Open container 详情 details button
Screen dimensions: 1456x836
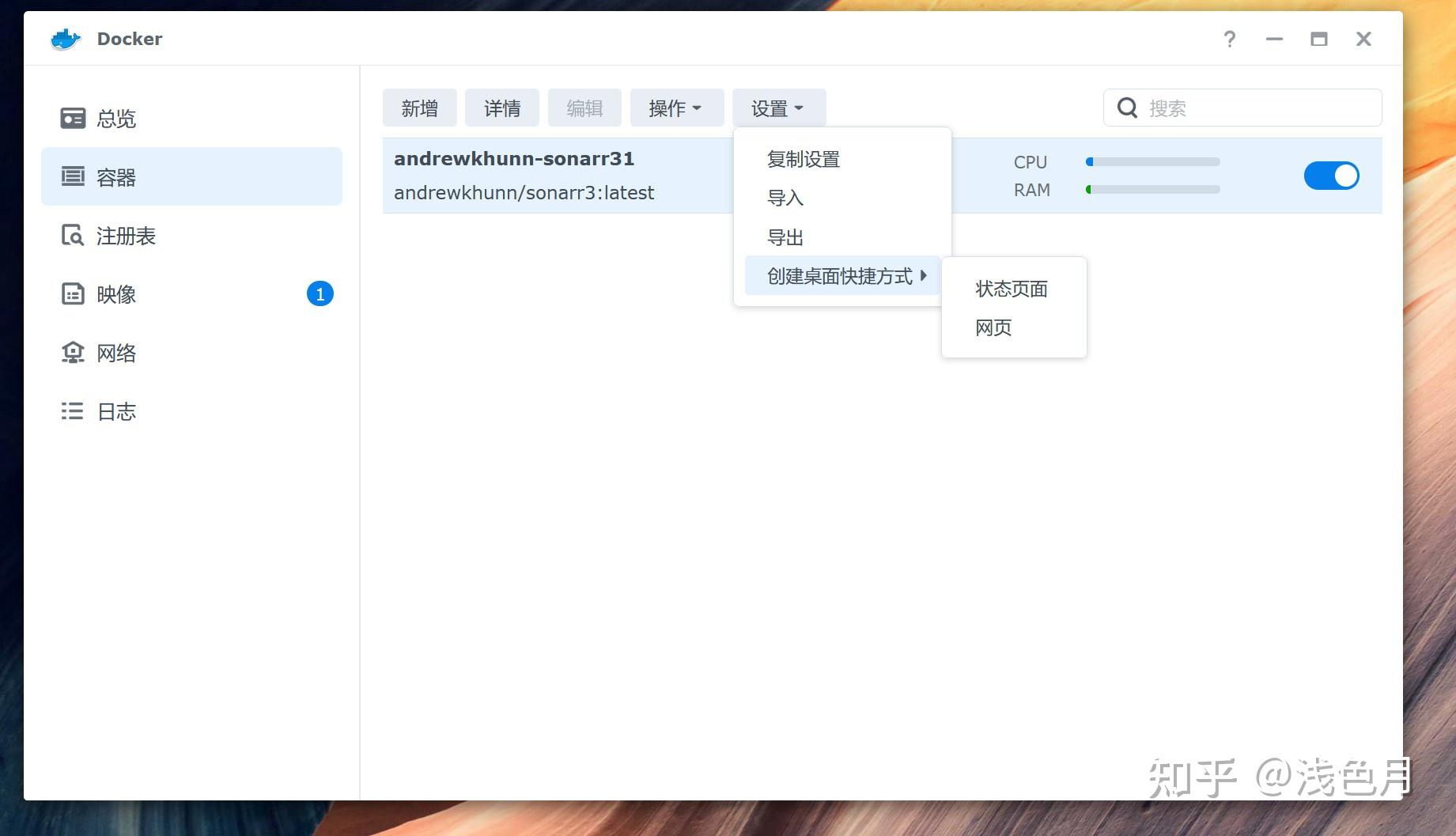click(x=501, y=108)
